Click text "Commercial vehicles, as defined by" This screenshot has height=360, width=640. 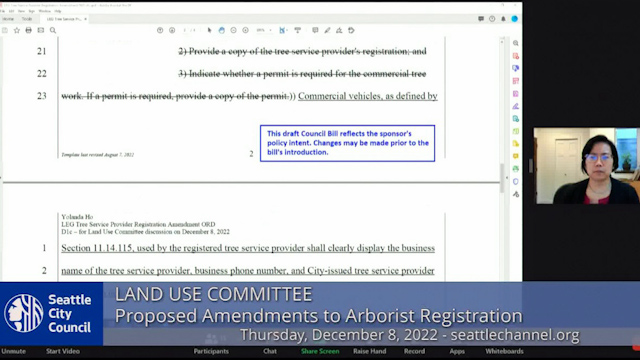pyautogui.click(x=368, y=96)
